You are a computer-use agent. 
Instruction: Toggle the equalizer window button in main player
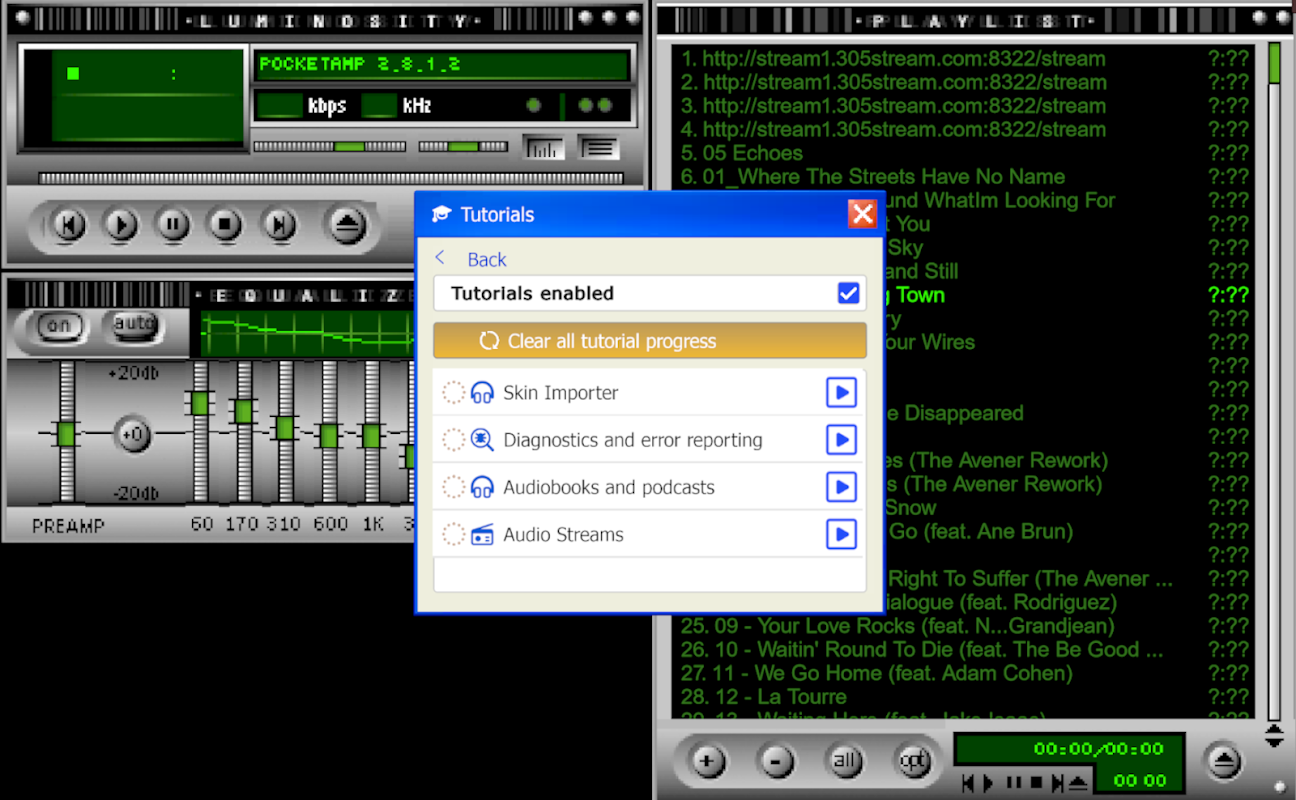tap(544, 148)
